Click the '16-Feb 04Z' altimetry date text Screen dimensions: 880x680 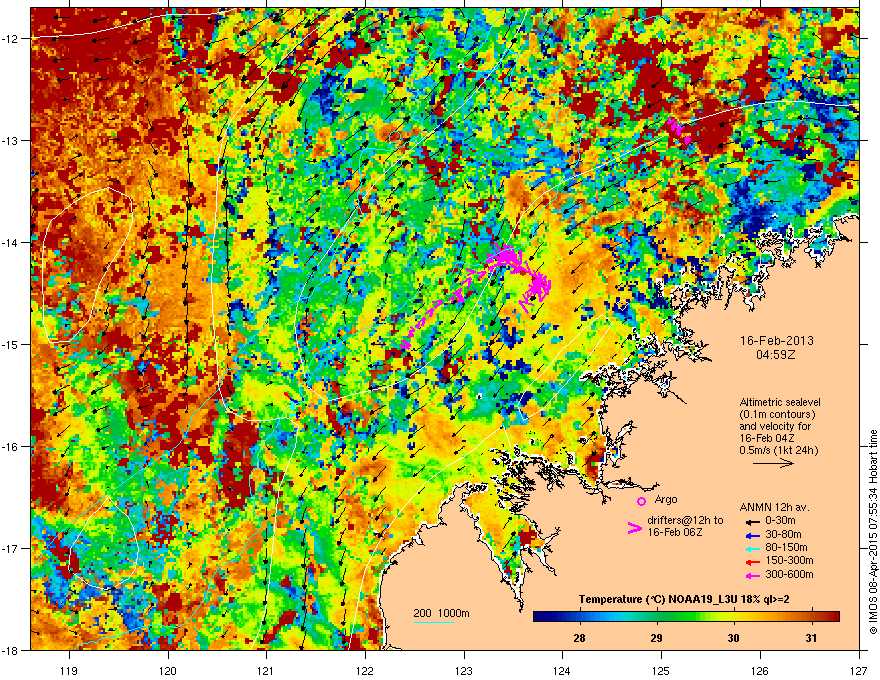[x=767, y=438]
